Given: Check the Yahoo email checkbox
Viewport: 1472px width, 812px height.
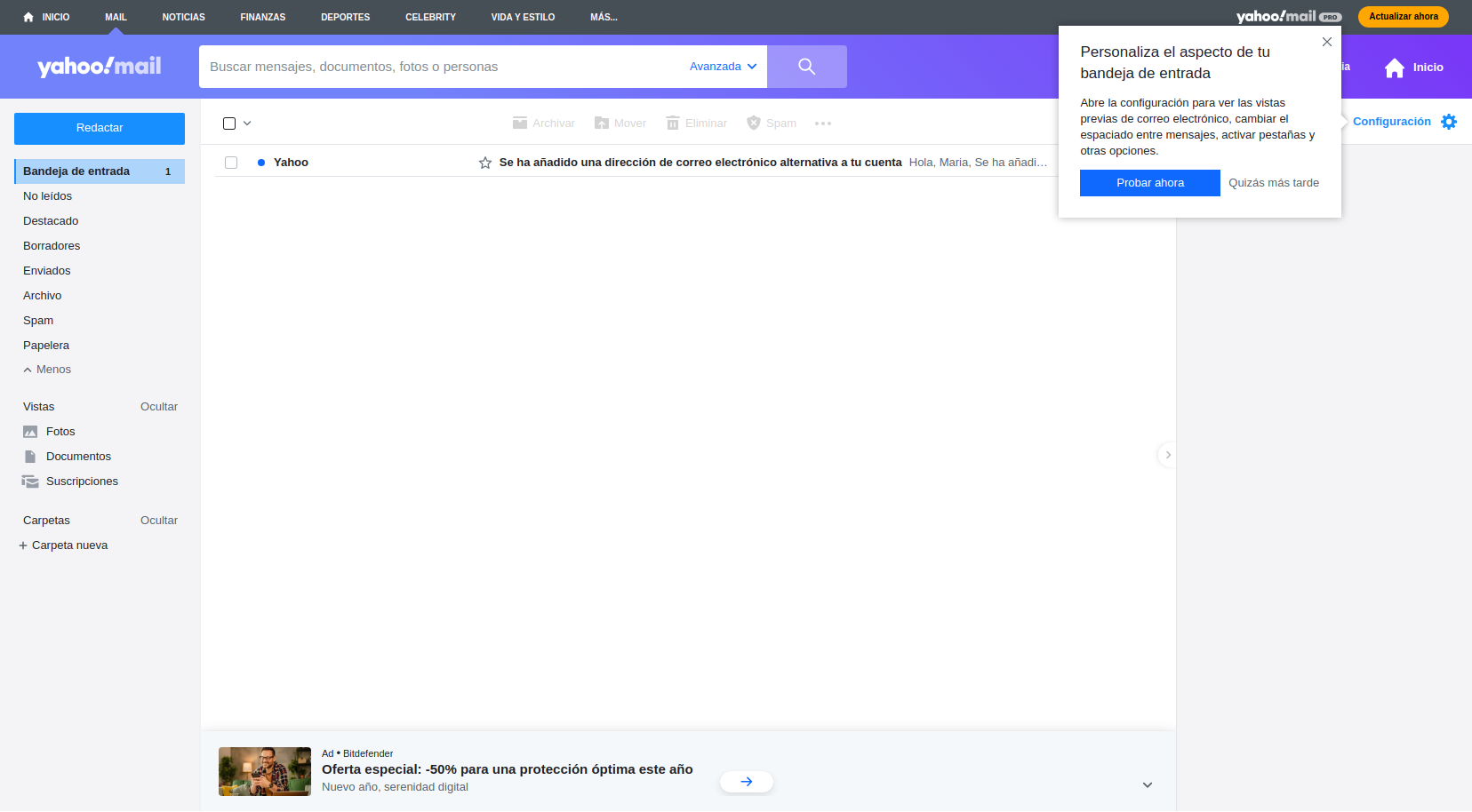Looking at the screenshot, I should point(231,163).
